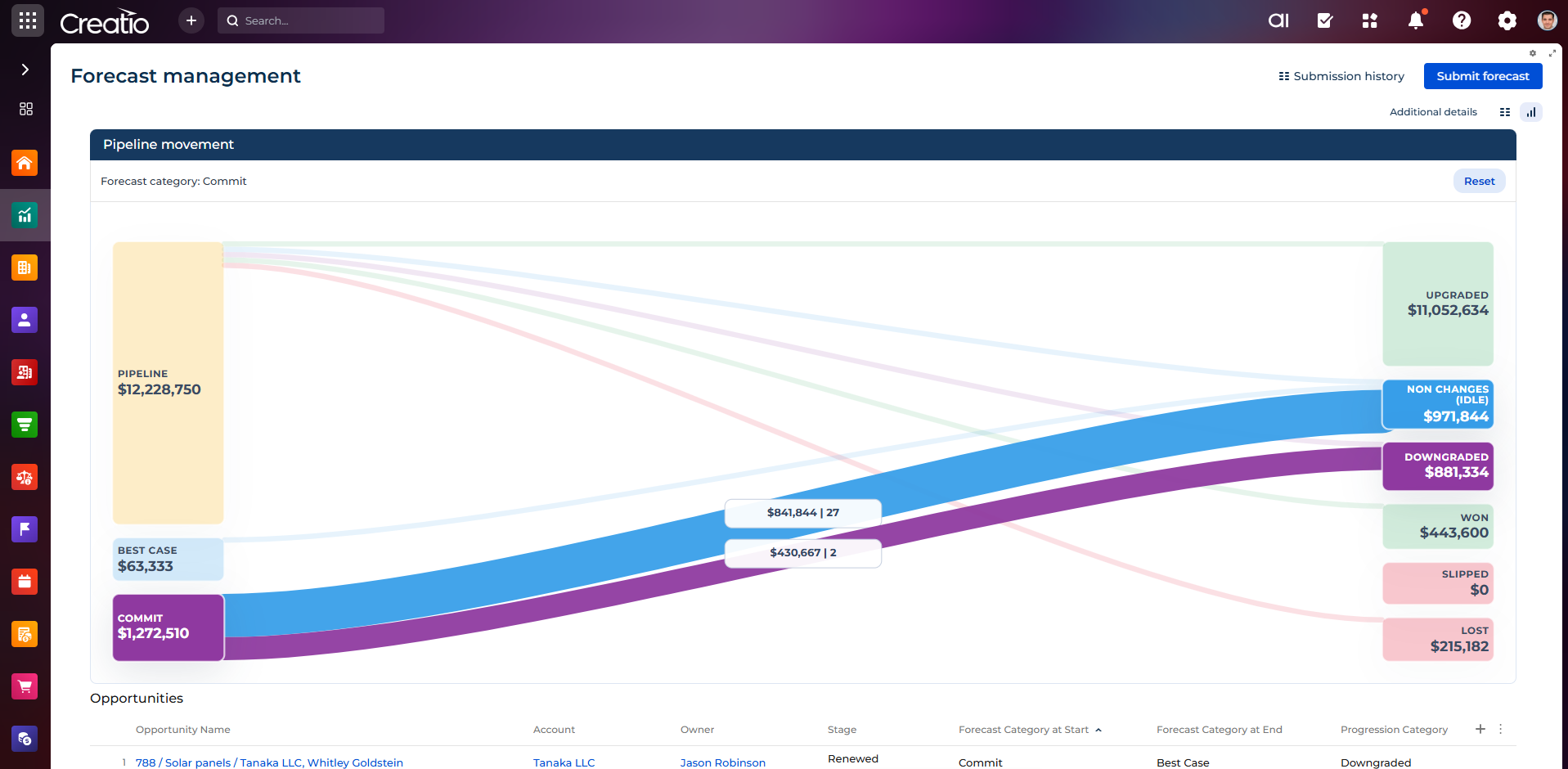1568x769 pixels.
Task: Open Submission history
Action: 1341,76
